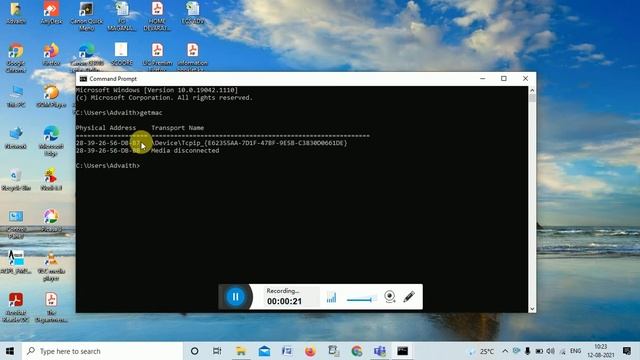Image resolution: width=640 pixels, height=360 pixels.
Task: Open Google Chrome desktop shortcut
Action: tap(16, 58)
